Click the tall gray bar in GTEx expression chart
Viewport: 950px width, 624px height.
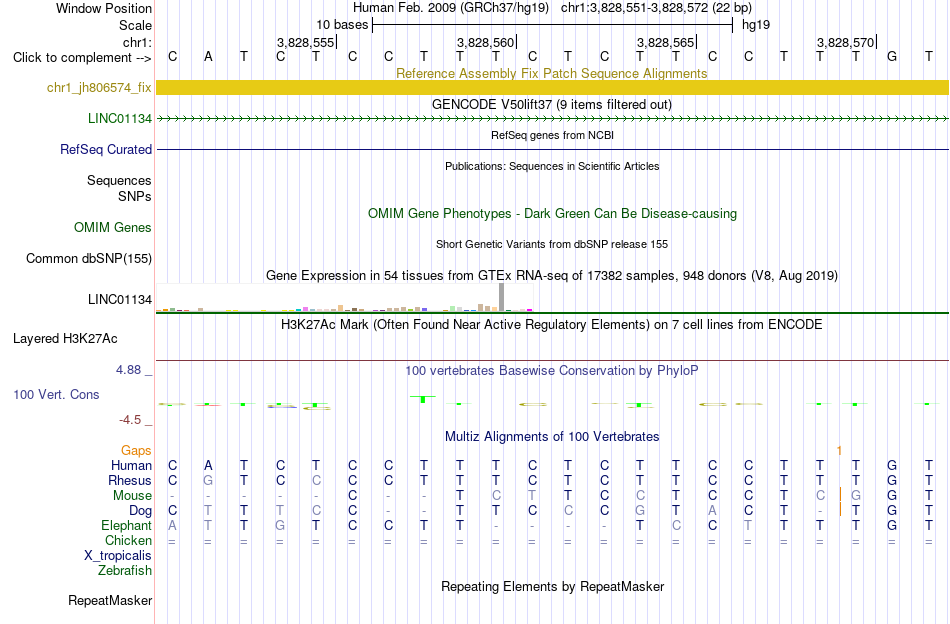click(502, 297)
